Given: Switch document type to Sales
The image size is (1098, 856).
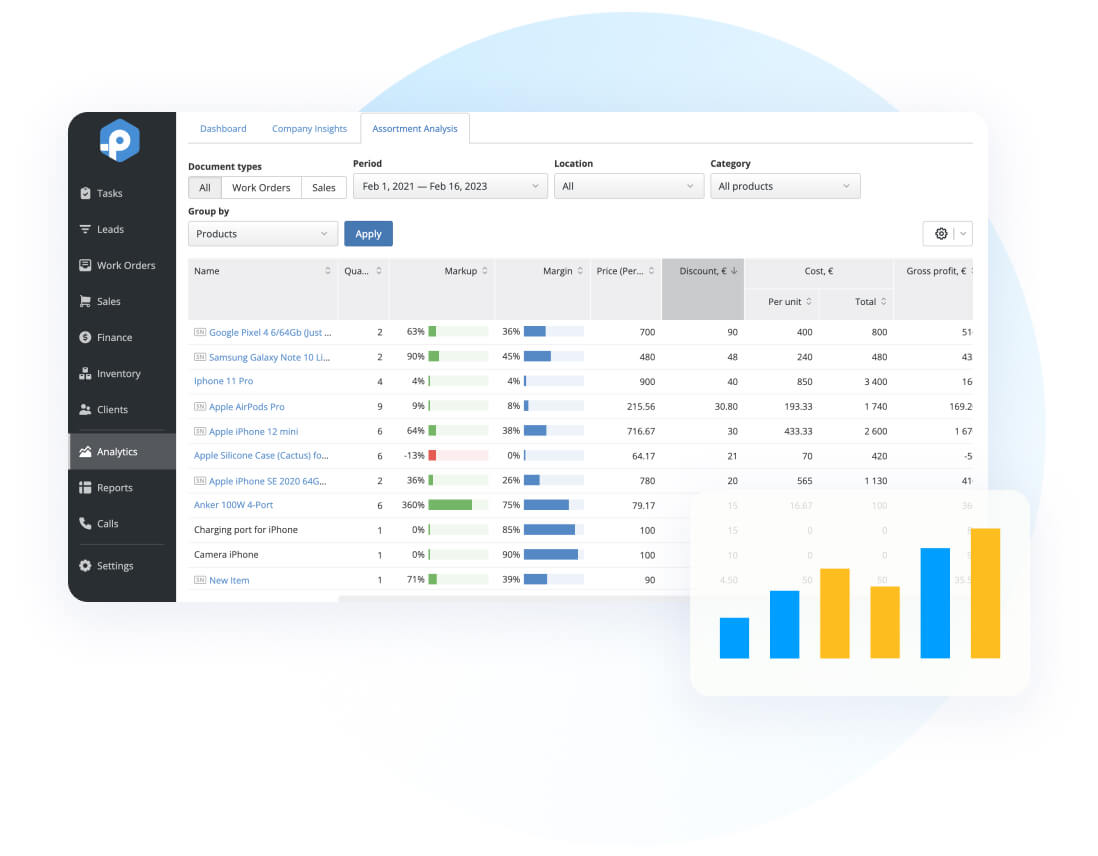Looking at the screenshot, I should tap(323, 187).
